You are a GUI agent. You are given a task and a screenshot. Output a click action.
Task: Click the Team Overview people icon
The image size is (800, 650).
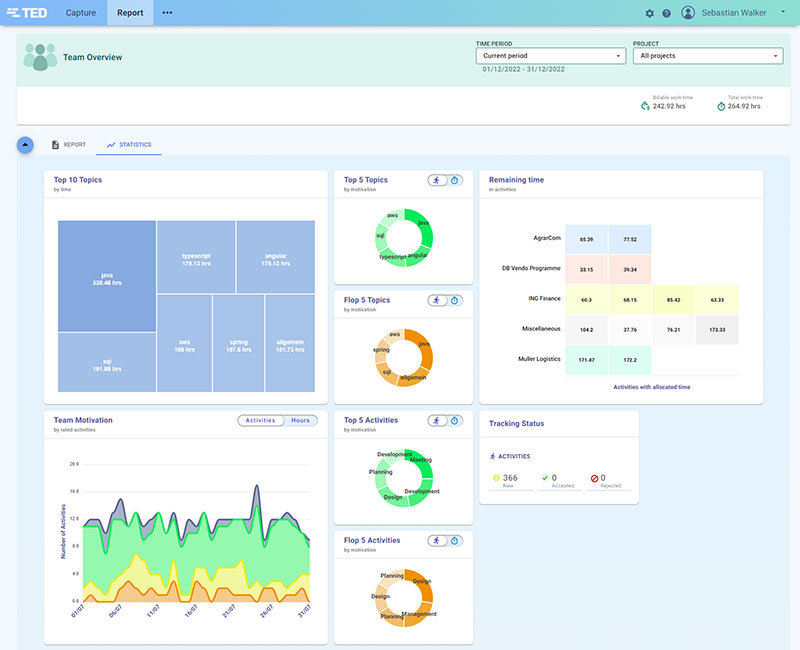[x=40, y=57]
